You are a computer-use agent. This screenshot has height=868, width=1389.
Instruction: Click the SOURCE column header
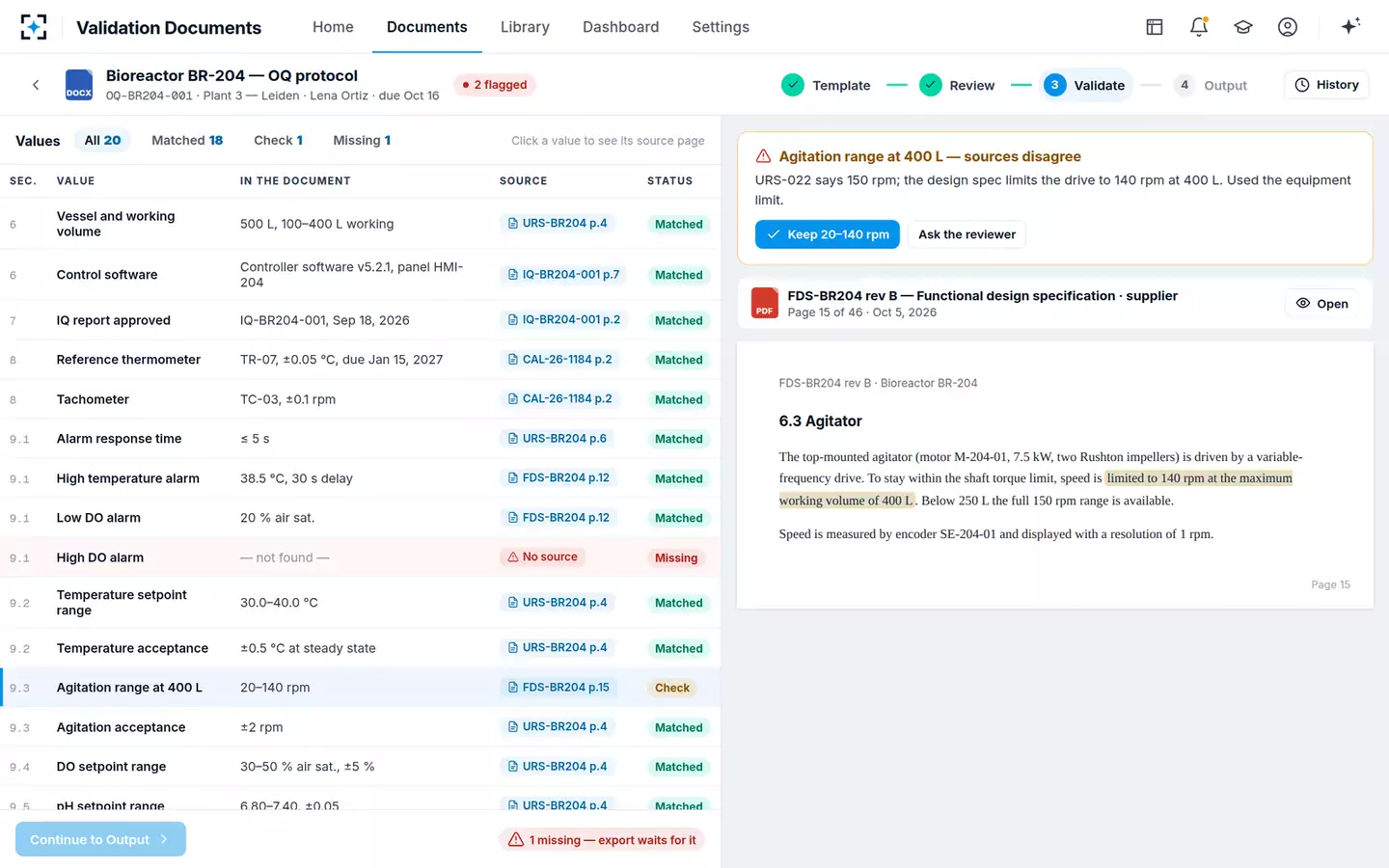pos(524,180)
